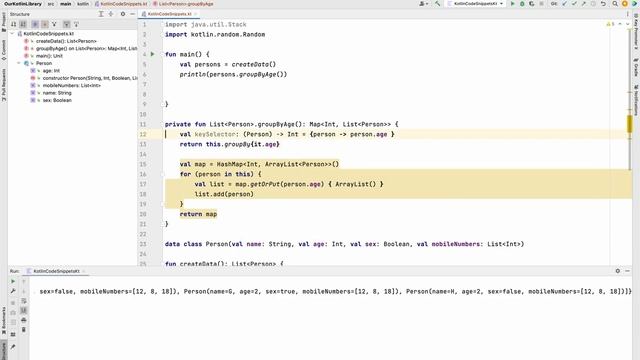Click the Git label in the toolbar
This screenshot has width=640, height=360.
pos(553,4)
